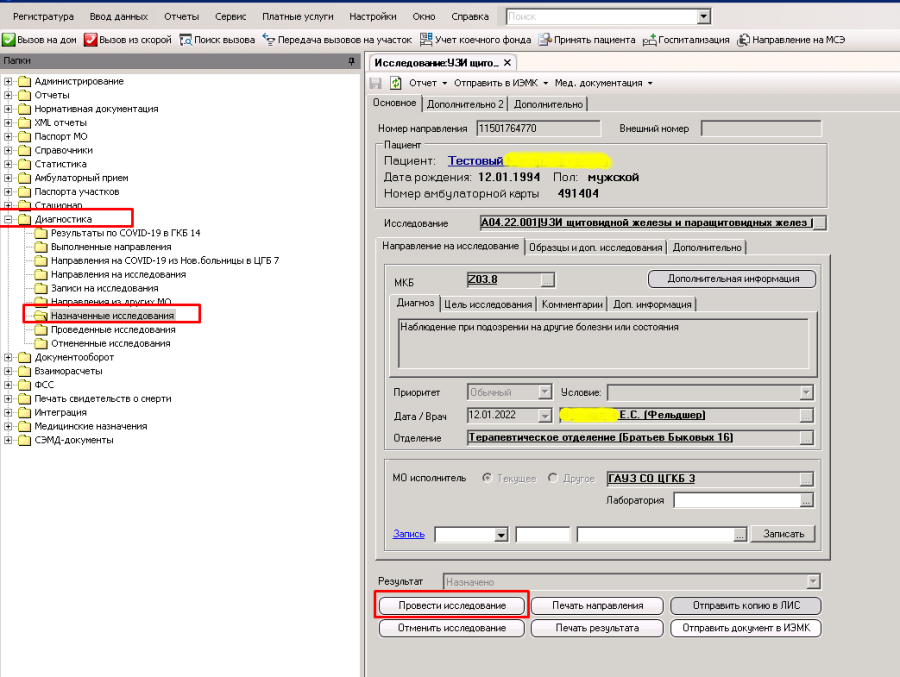
Task: Click the 'Печать направления' button
Action: coord(598,606)
